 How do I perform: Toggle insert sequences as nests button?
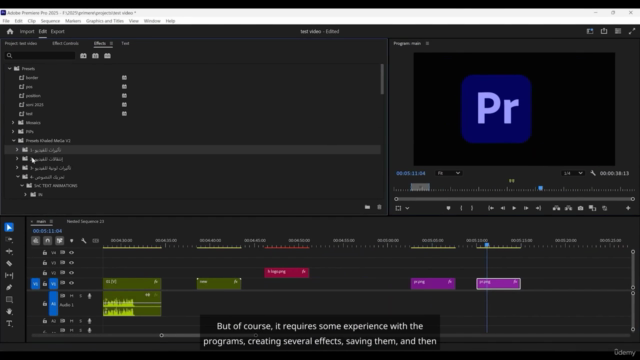(x=36, y=241)
